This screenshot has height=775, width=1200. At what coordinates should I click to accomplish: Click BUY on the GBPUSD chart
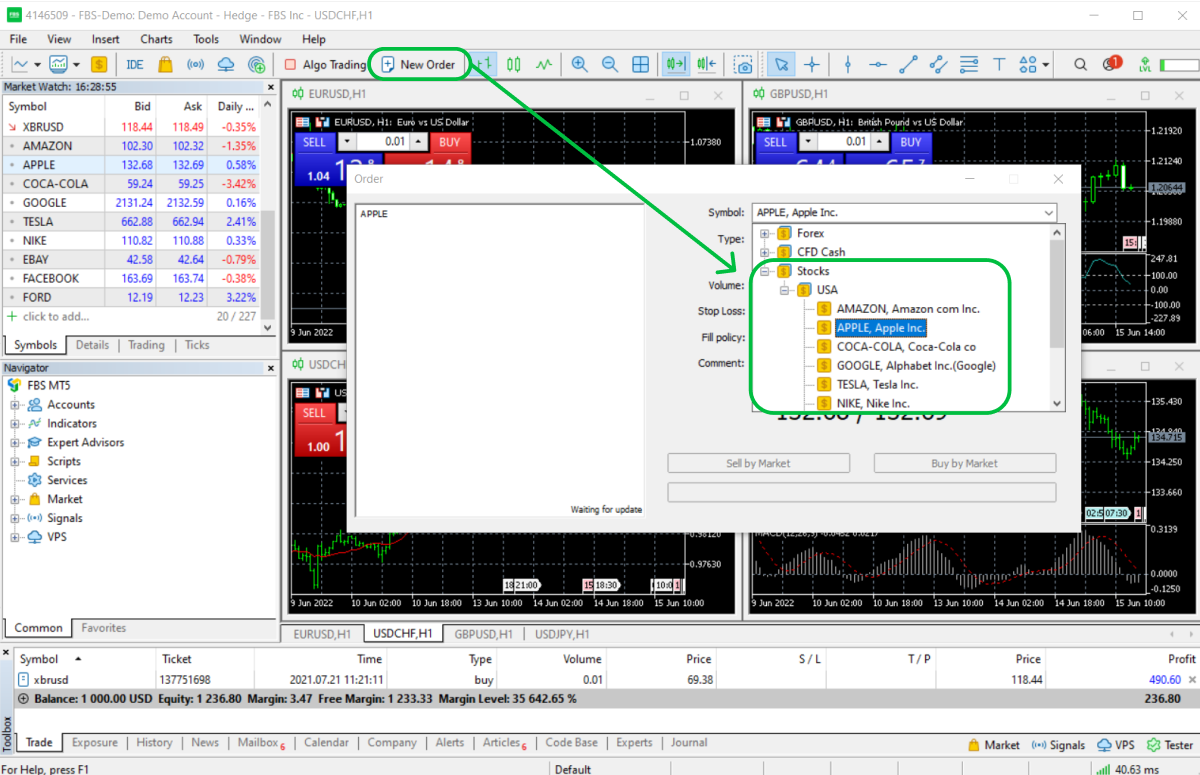pyautogui.click(x=911, y=142)
